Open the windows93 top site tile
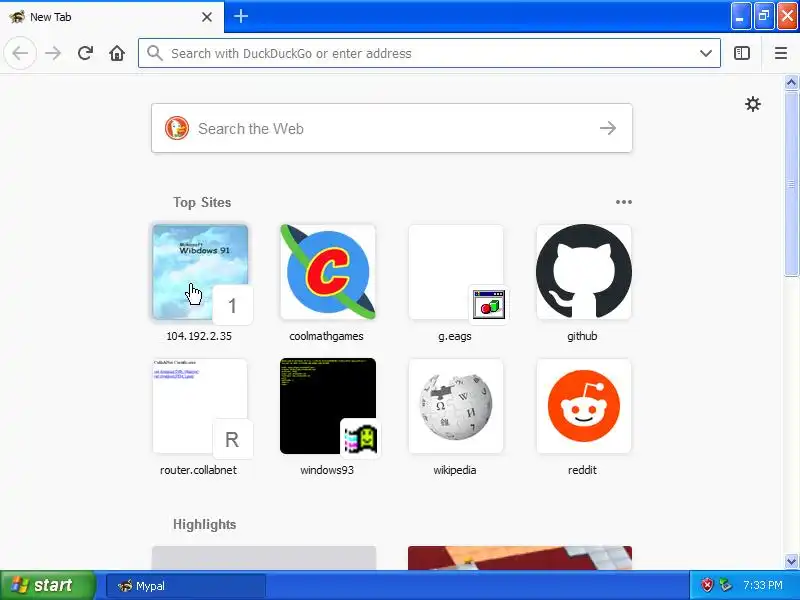This screenshot has width=800, height=600. click(x=328, y=406)
